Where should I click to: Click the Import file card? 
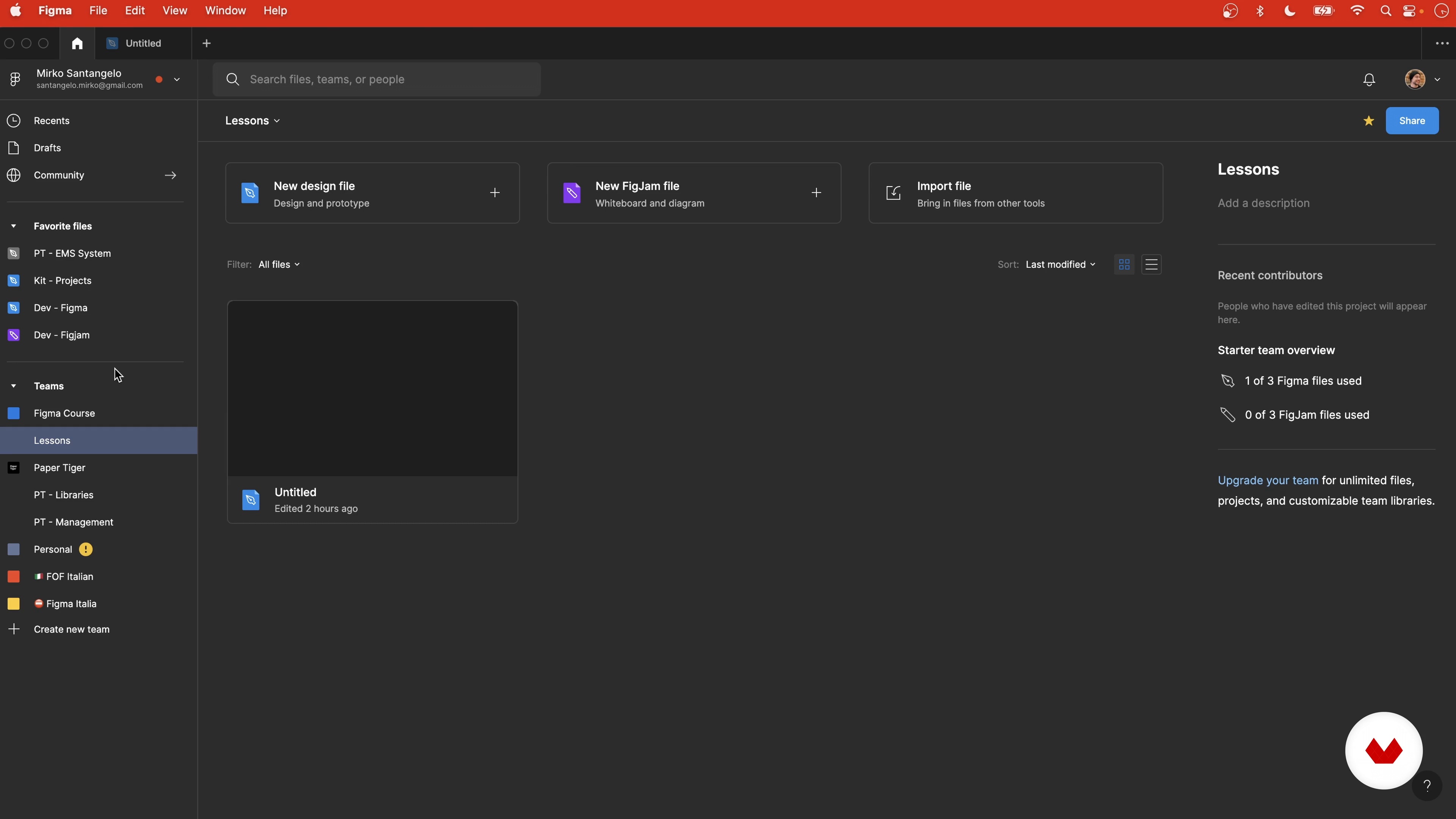coord(1016,193)
